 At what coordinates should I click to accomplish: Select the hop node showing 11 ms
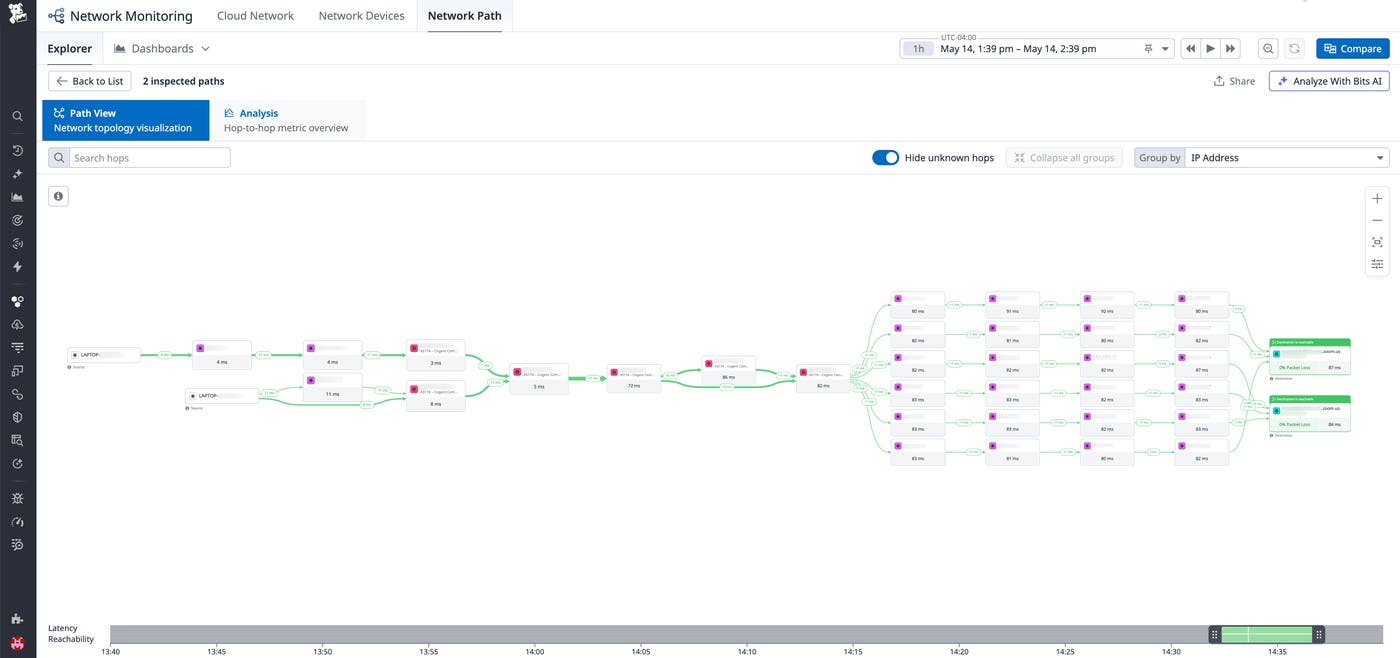point(333,387)
